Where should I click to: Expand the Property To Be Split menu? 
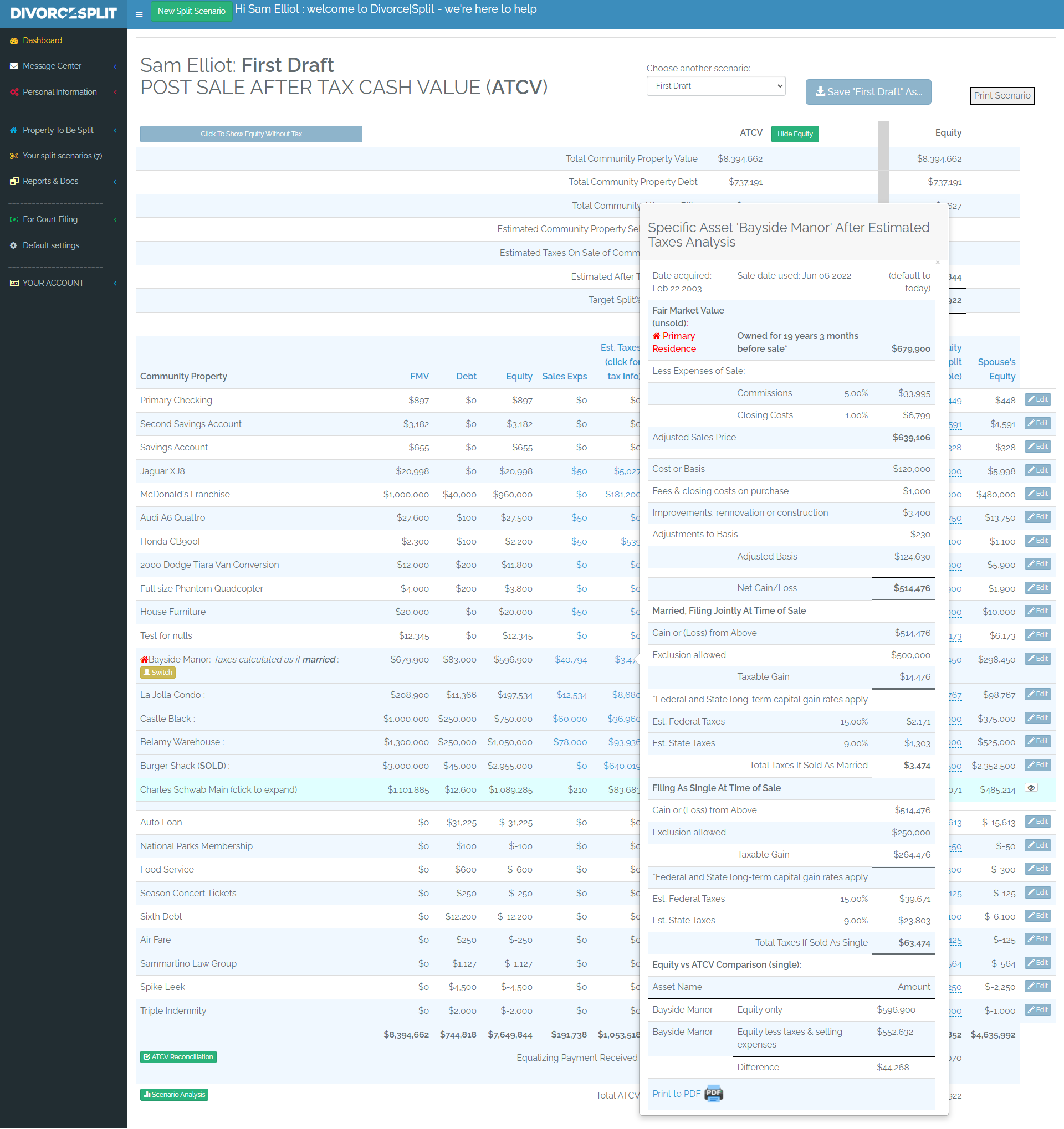coord(58,131)
